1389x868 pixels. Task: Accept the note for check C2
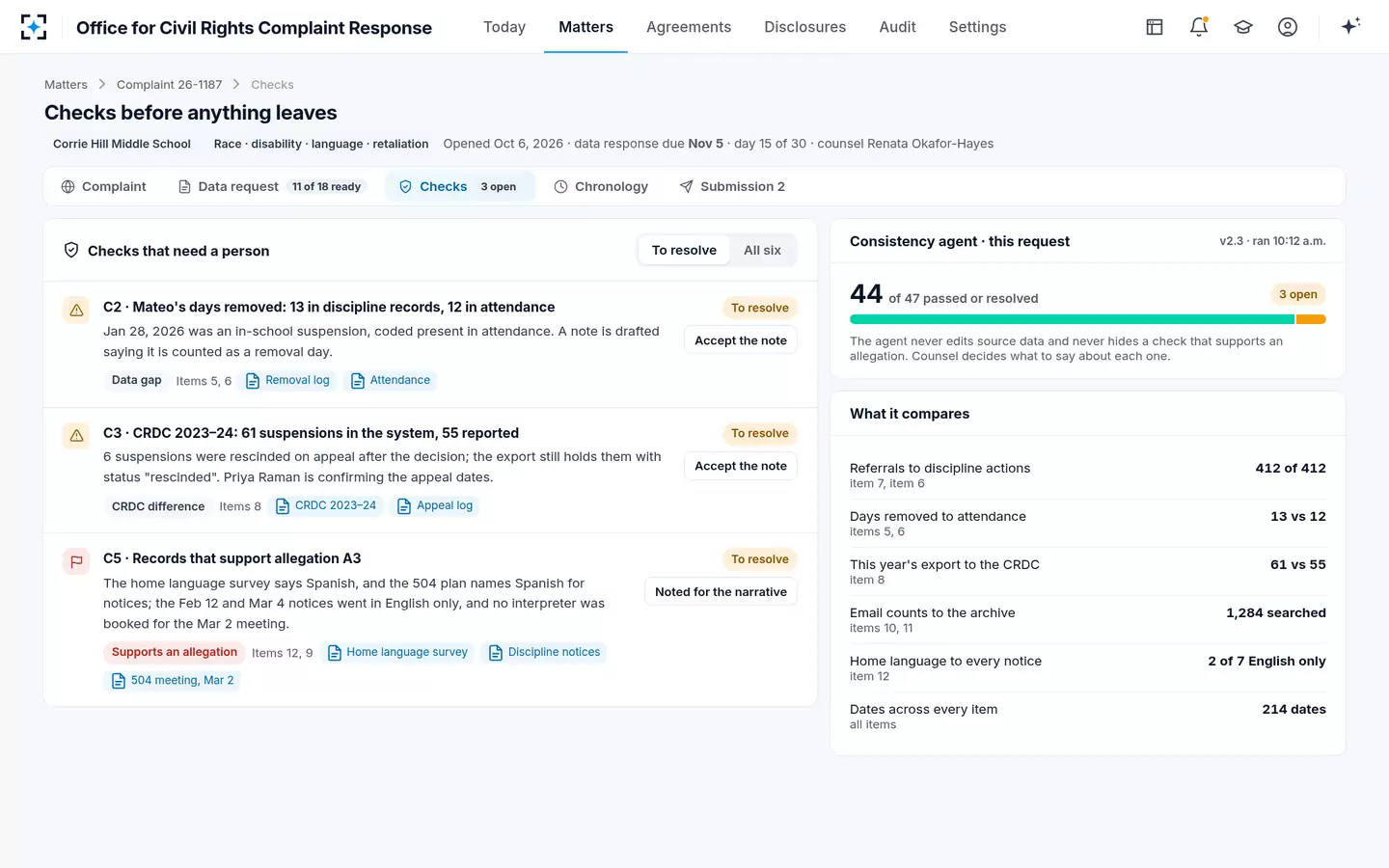tap(741, 340)
